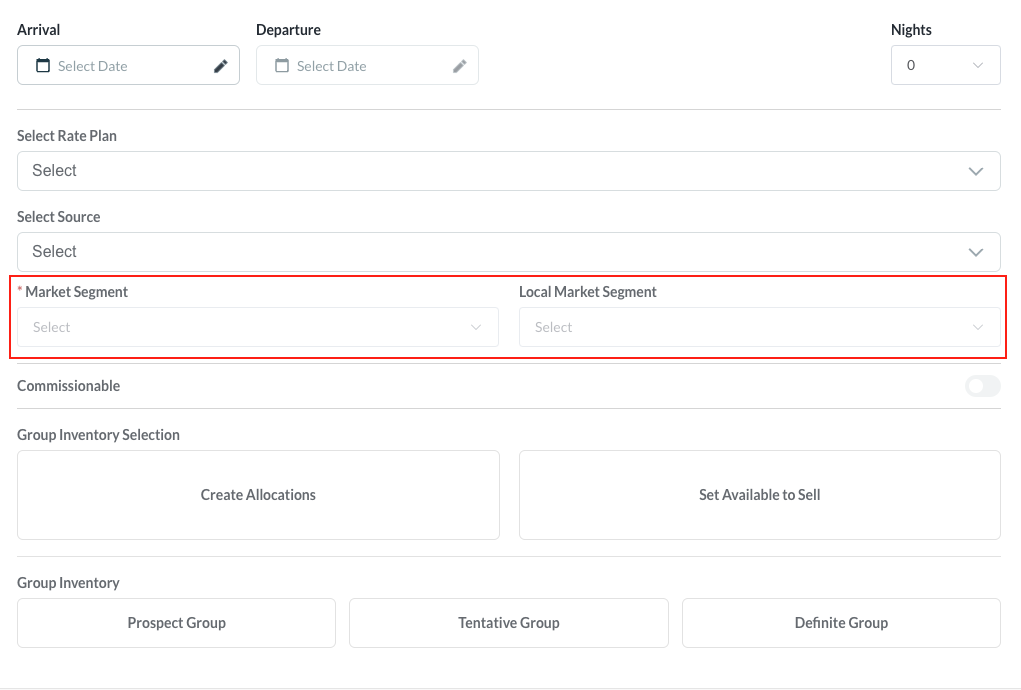Click 'Select' placeholder in Local Market Segment
1021x690 pixels.
(554, 327)
